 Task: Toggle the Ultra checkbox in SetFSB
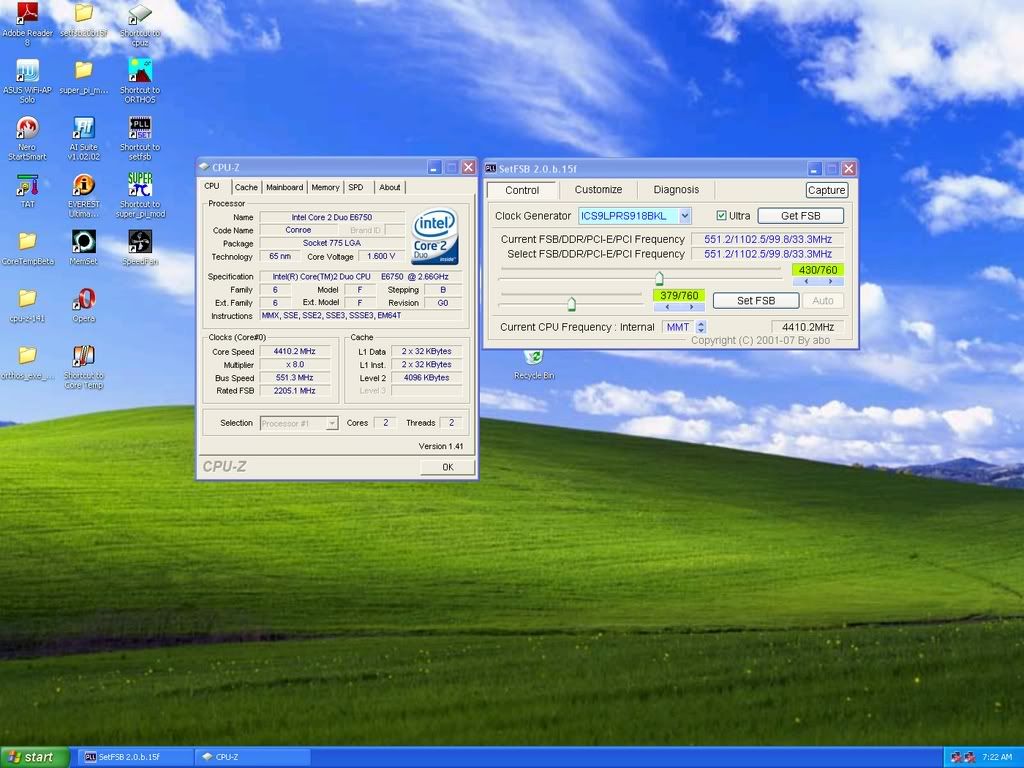pyautogui.click(x=722, y=216)
